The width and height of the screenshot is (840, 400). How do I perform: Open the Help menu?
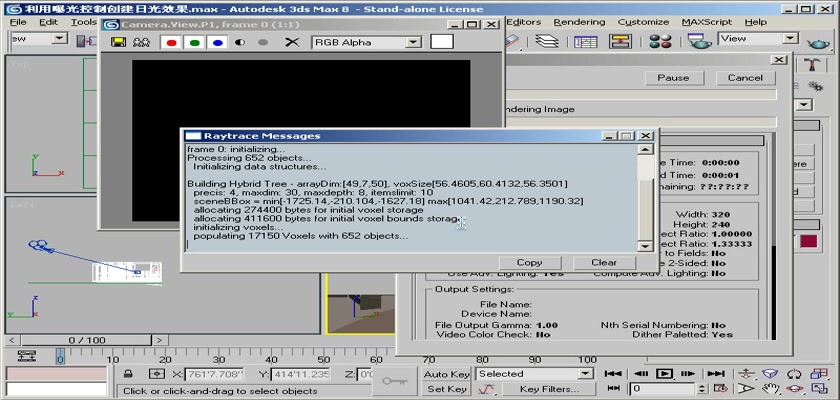tap(755, 22)
